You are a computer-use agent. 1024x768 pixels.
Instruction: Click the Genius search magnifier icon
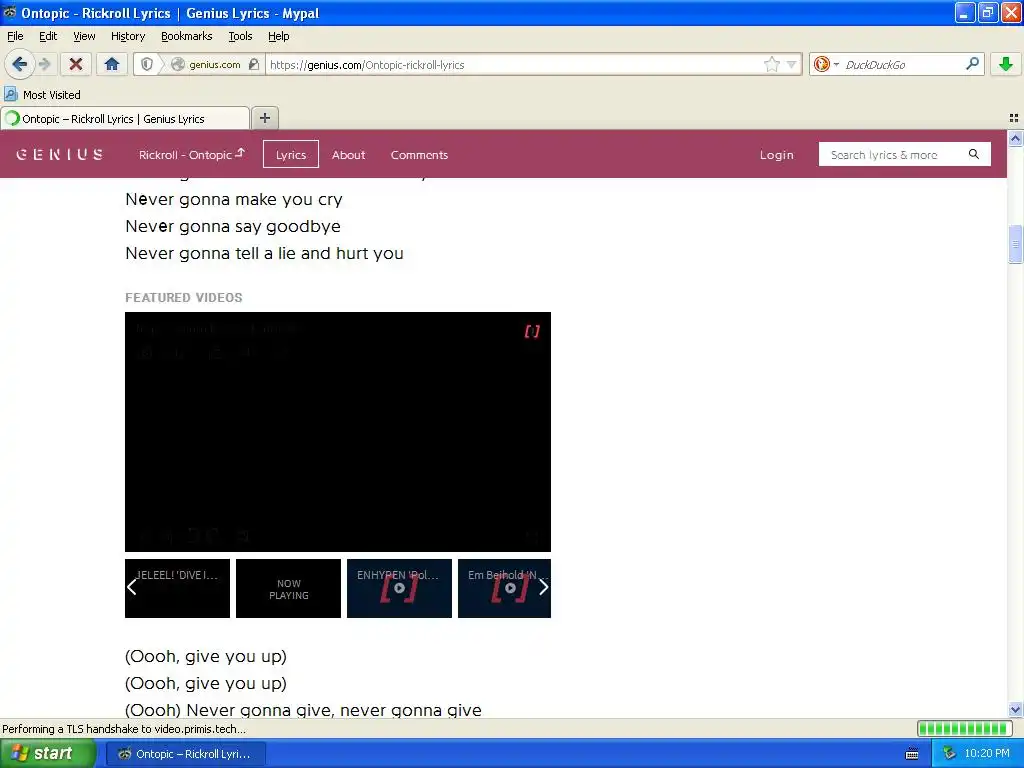pos(974,154)
